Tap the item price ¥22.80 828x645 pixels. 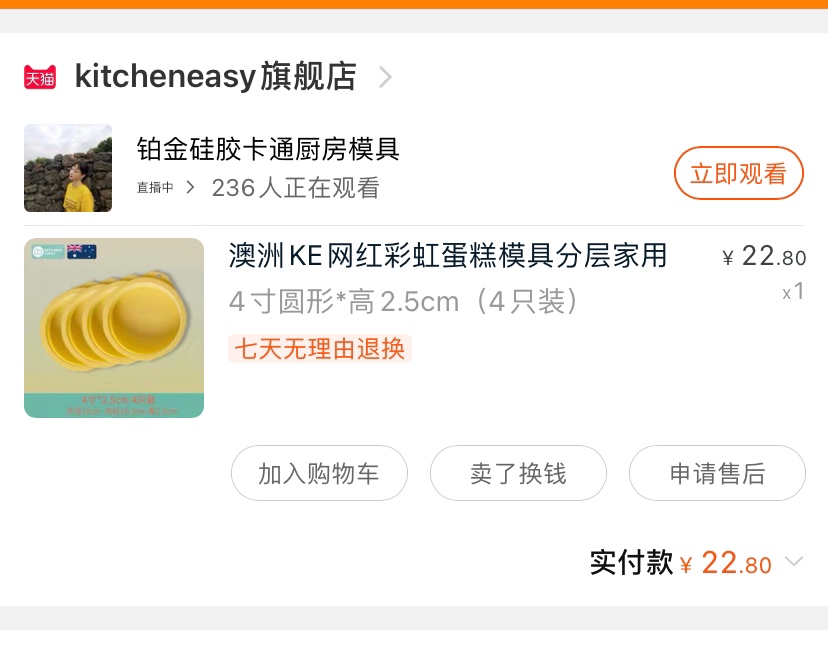click(x=764, y=257)
